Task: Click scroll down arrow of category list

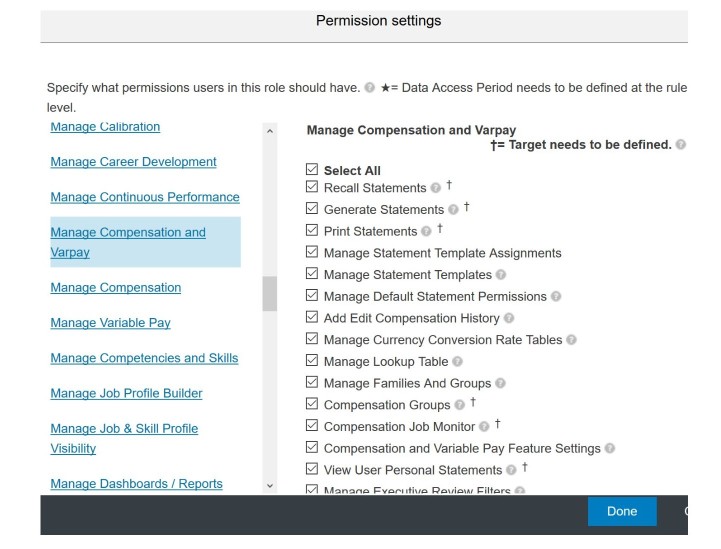Action: [270, 486]
